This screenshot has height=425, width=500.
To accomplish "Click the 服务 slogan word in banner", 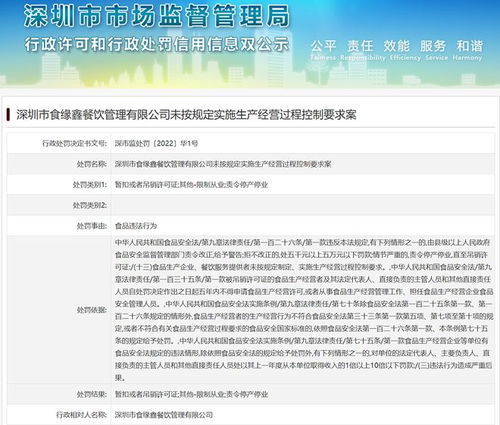I will tap(433, 46).
